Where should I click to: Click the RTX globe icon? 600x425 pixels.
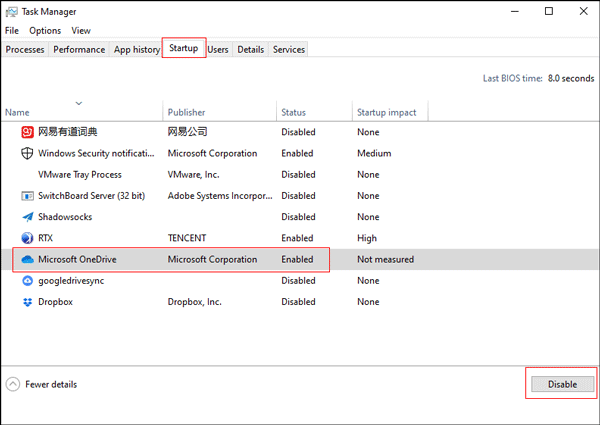(x=27, y=238)
